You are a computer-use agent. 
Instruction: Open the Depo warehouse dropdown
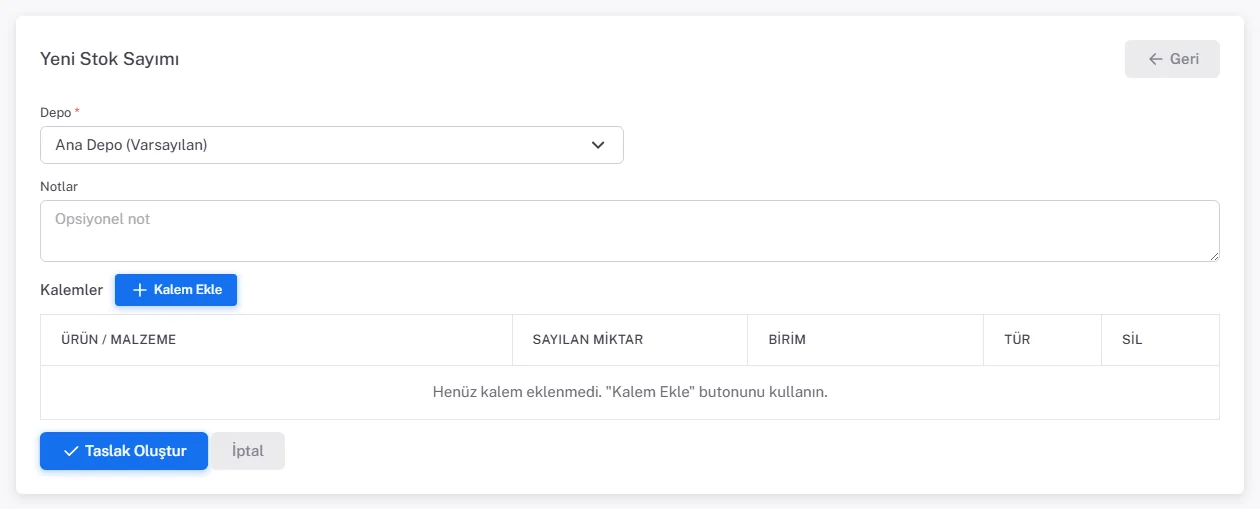[332, 145]
